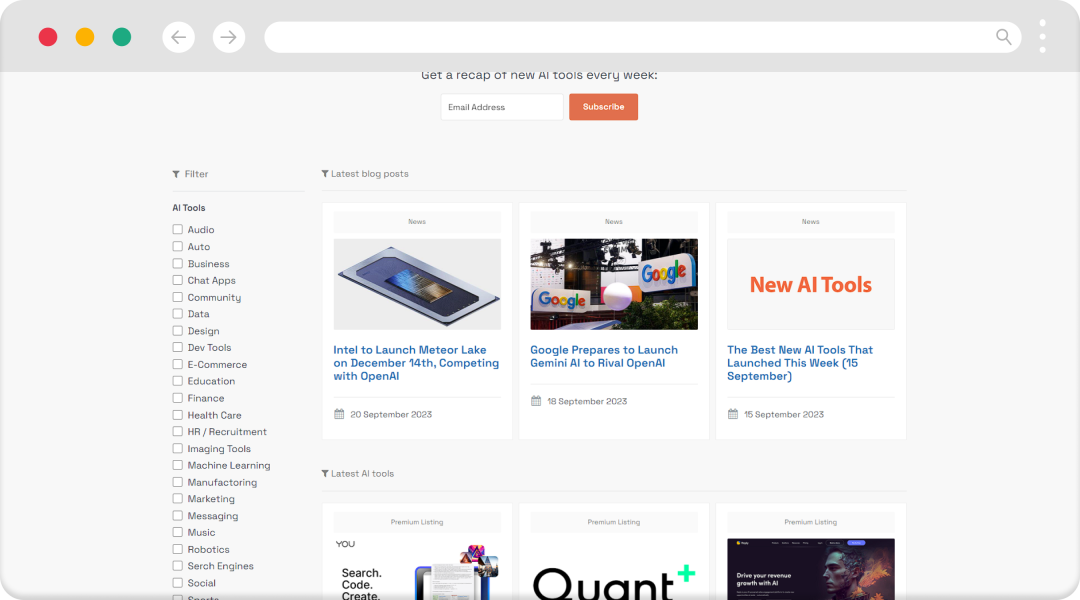
Task: Open the 'Drive your revenue growth' listing image
Action: point(811,570)
